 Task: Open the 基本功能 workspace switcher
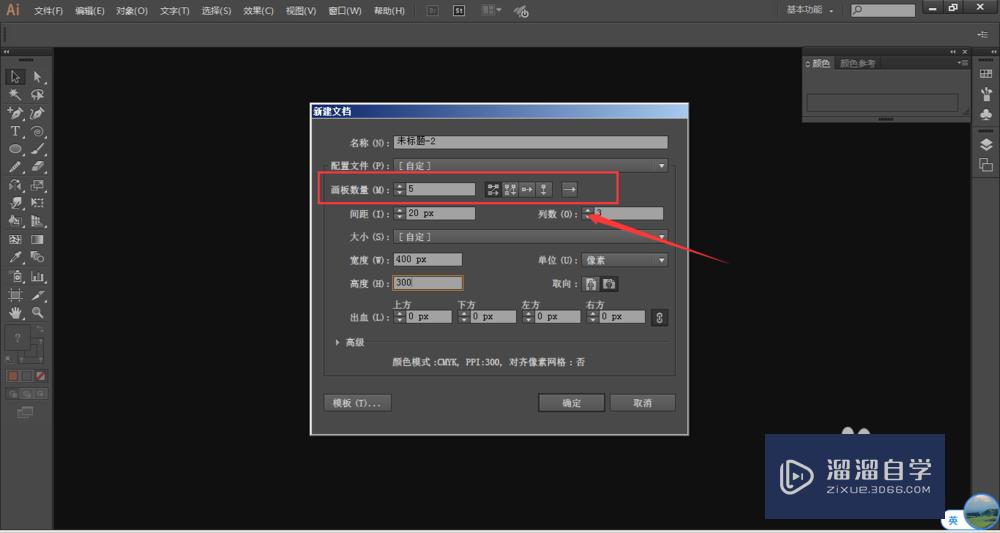(x=810, y=10)
